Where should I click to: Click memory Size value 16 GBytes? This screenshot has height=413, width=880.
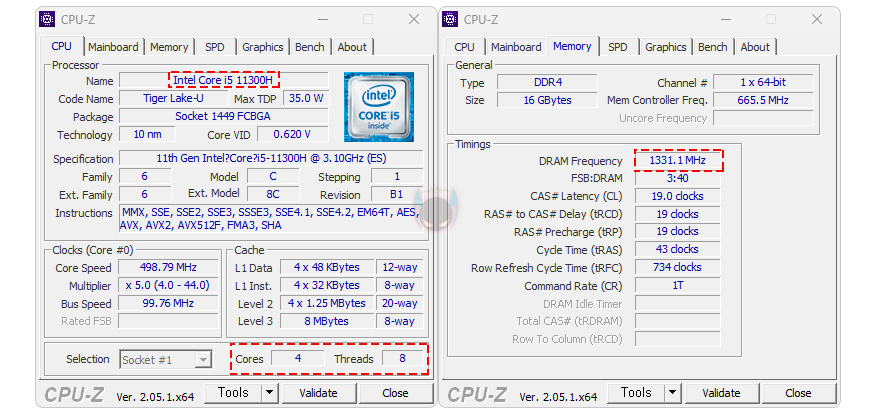pyautogui.click(x=548, y=100)
